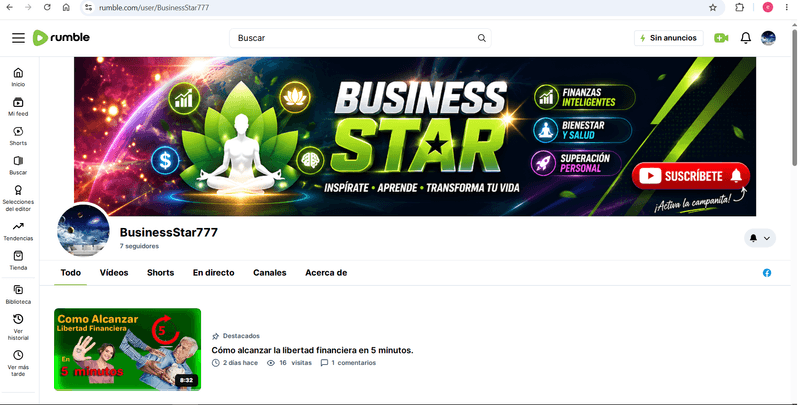Open Biblioteca in sidebar
Image resolution: width=800 pixels, height=405 pixels.
point(18,294)
